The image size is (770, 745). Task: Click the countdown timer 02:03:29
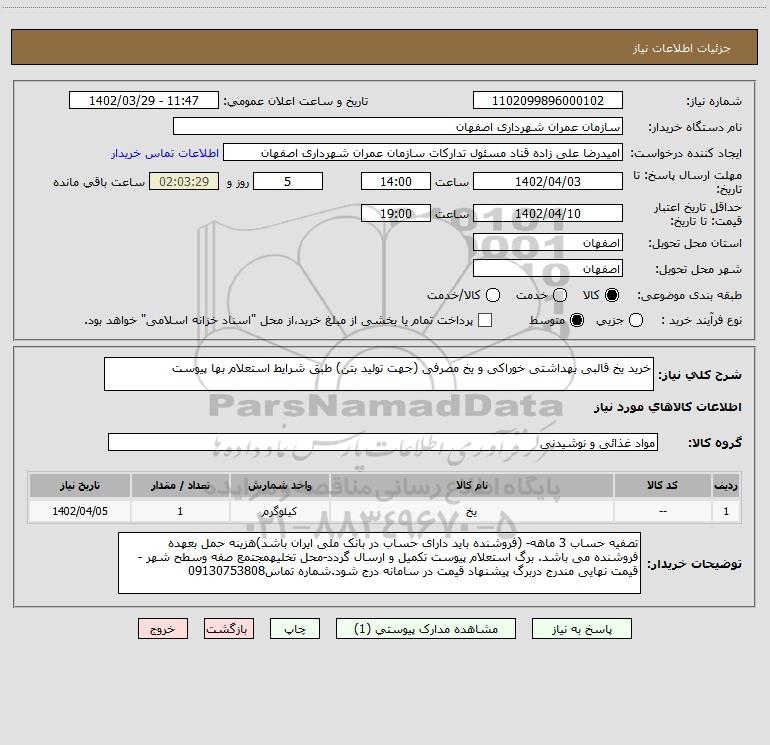(184, 182)
